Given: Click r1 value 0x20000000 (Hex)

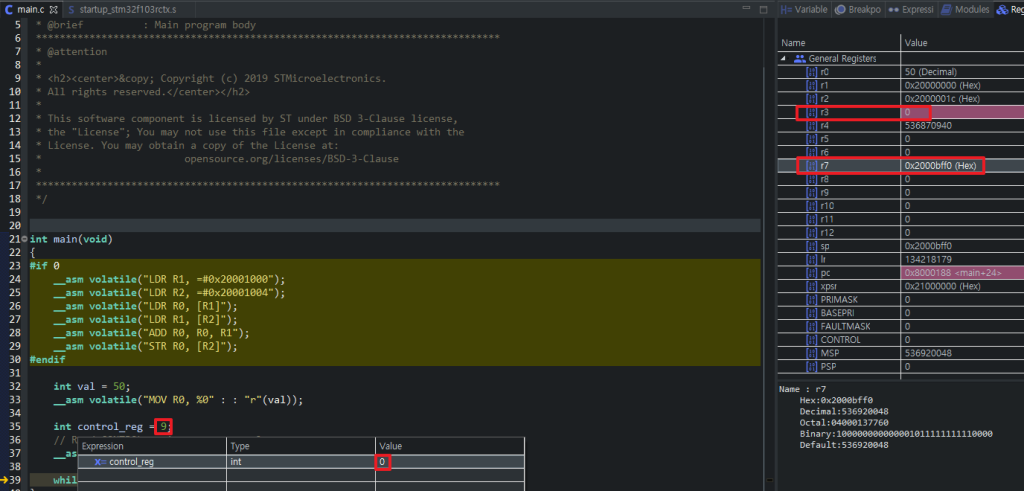Looking at the screenshot, I should [942, 86].
